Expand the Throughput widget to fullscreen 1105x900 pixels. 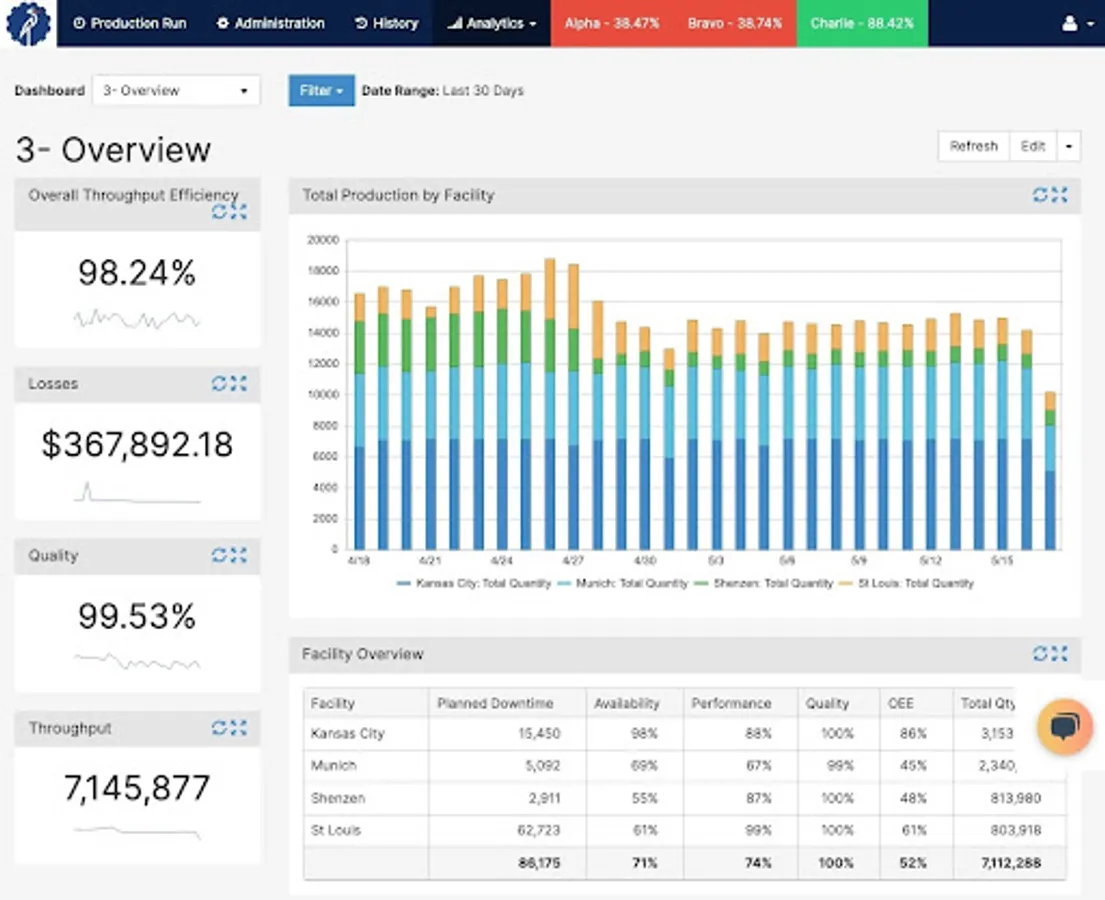238,728
